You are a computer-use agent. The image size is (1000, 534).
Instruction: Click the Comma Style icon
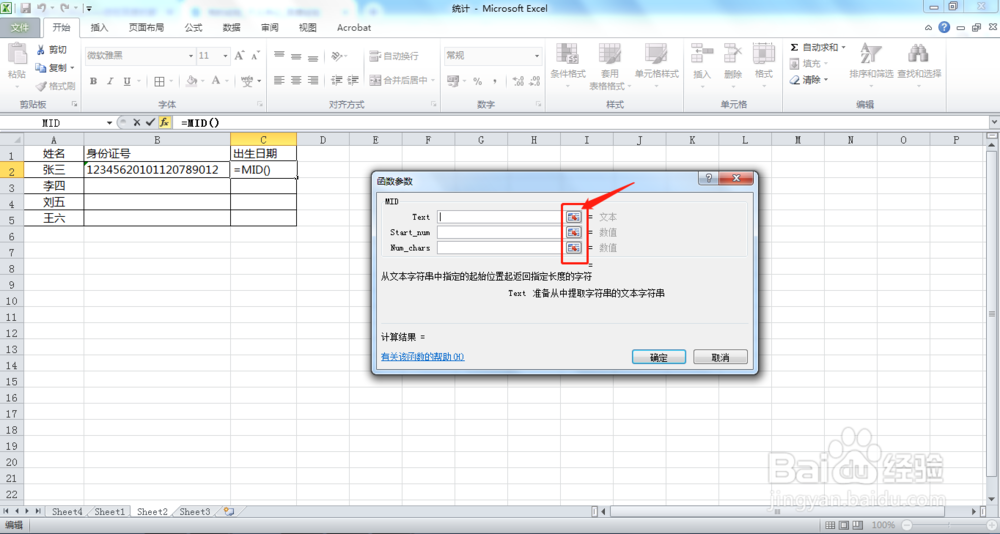coord(495,81)
